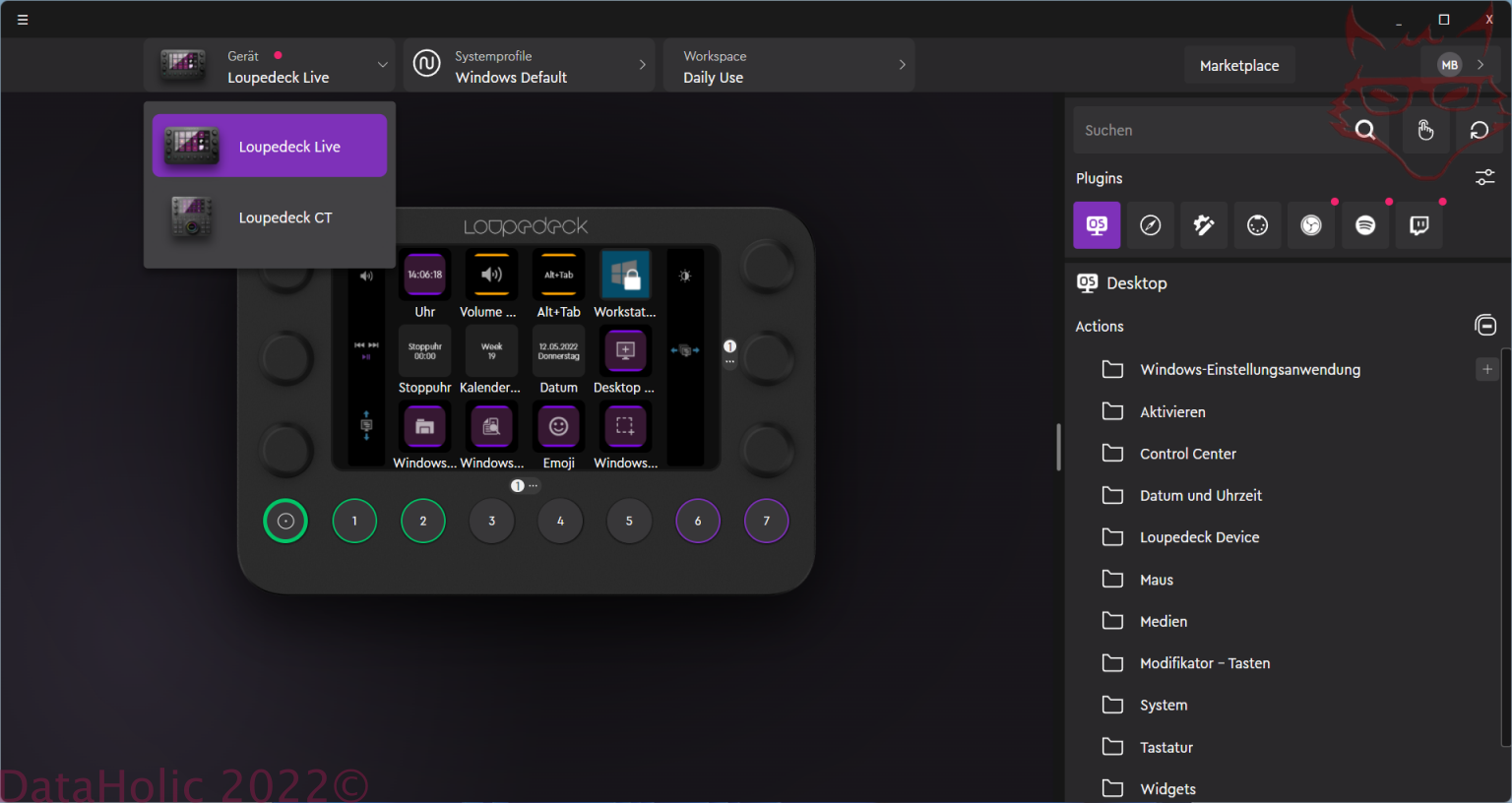Click the compass plugin icon
This screenshot has height=803, width=1512.
pyautogui.click(x=1150, y=225)
